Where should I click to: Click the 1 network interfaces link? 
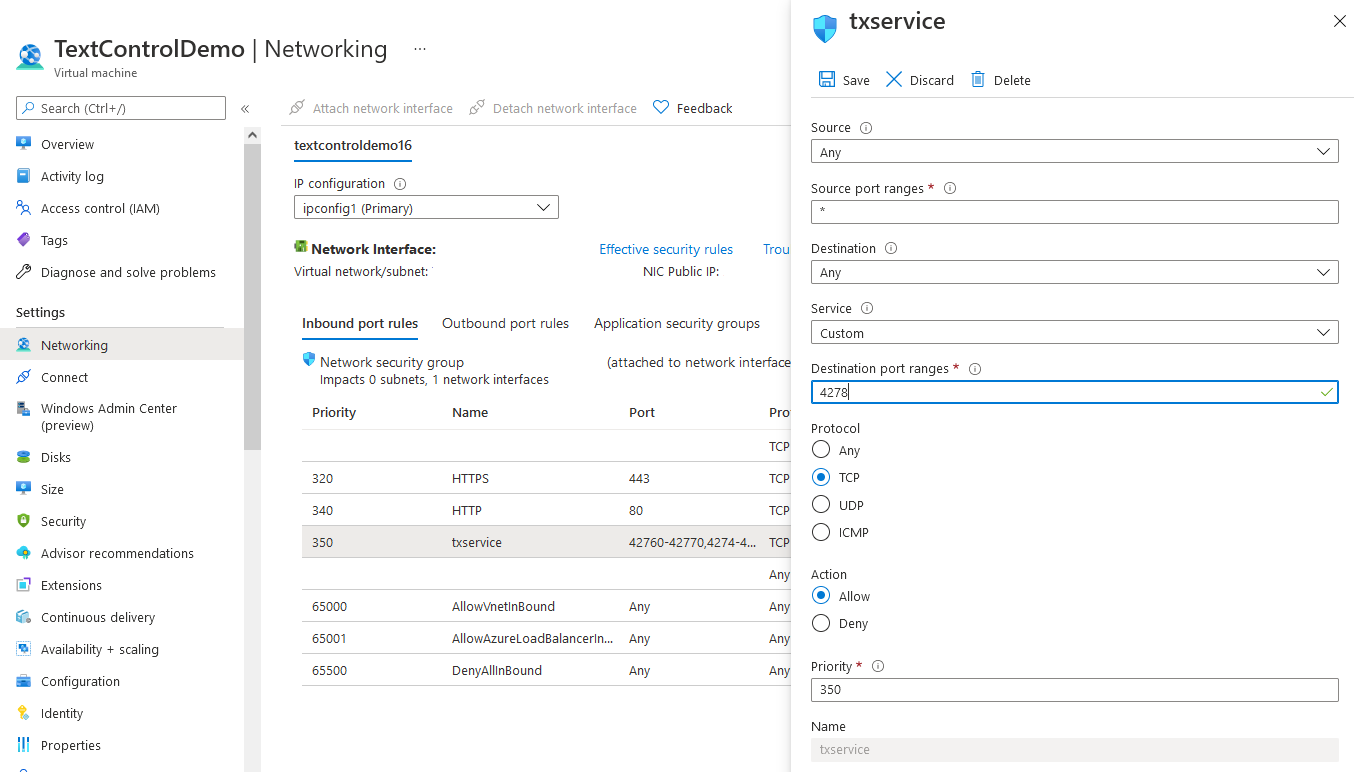point(490,380)
